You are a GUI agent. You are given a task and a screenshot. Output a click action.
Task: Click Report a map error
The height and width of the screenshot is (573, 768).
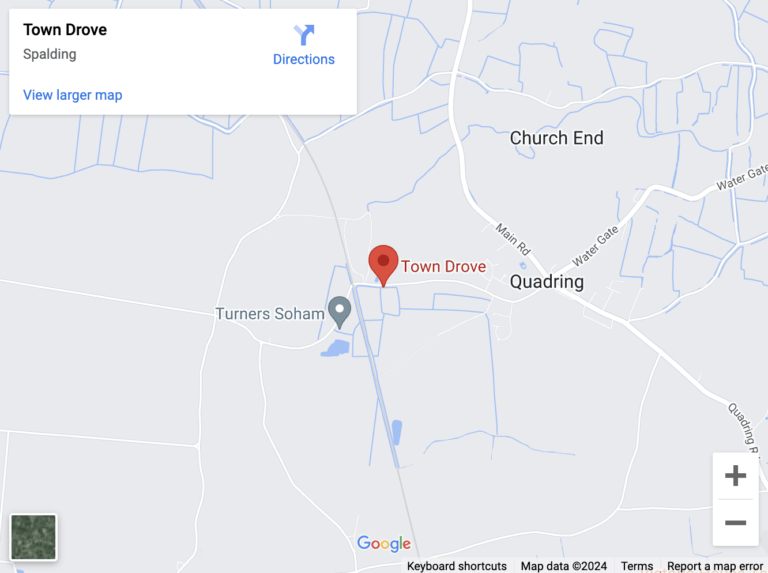click(x=715, y=566)
